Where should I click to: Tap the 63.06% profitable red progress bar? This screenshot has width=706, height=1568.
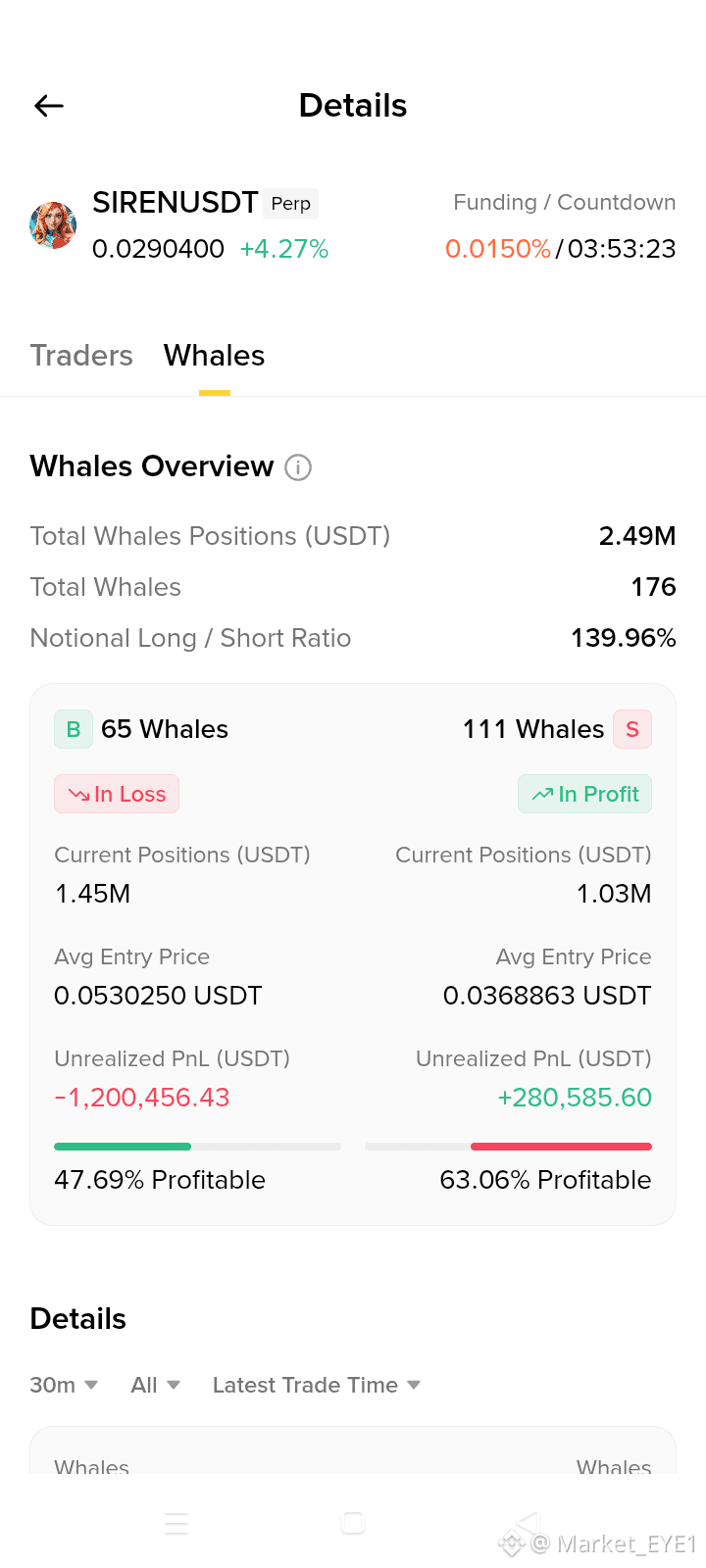508,1146
